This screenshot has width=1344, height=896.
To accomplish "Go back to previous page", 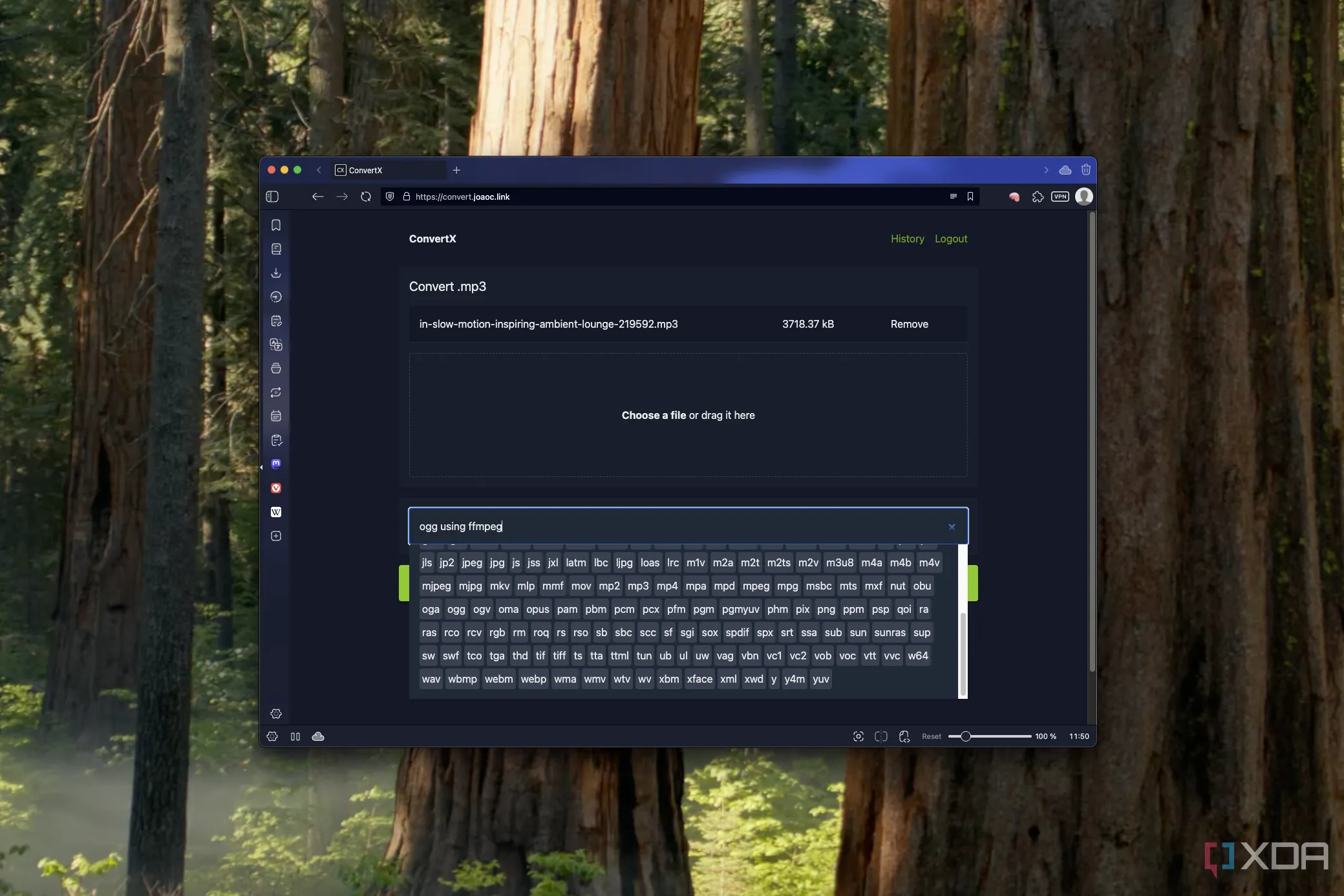I will click(317, 197).
